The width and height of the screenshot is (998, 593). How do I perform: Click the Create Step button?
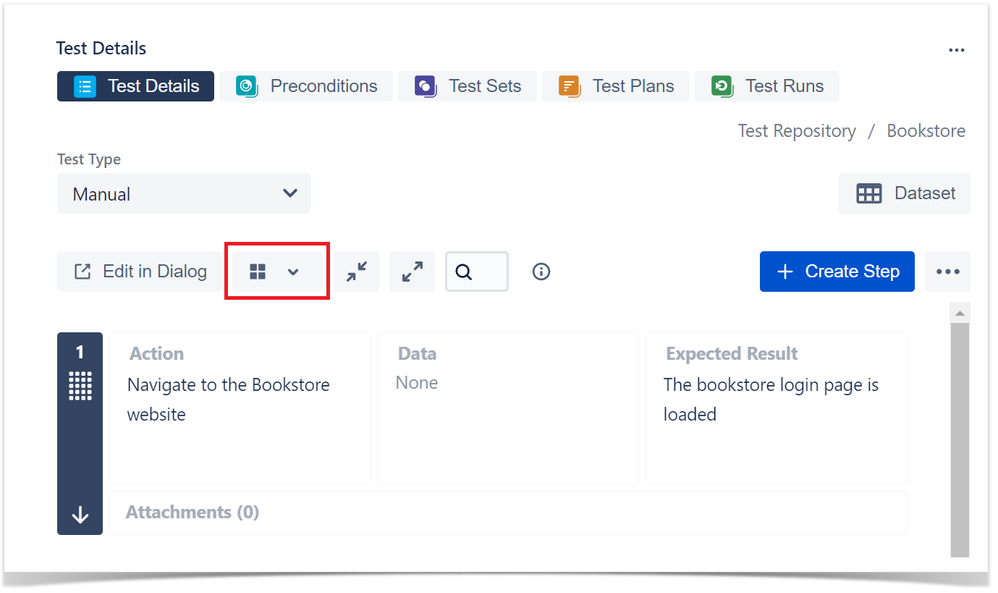(837, 271)
